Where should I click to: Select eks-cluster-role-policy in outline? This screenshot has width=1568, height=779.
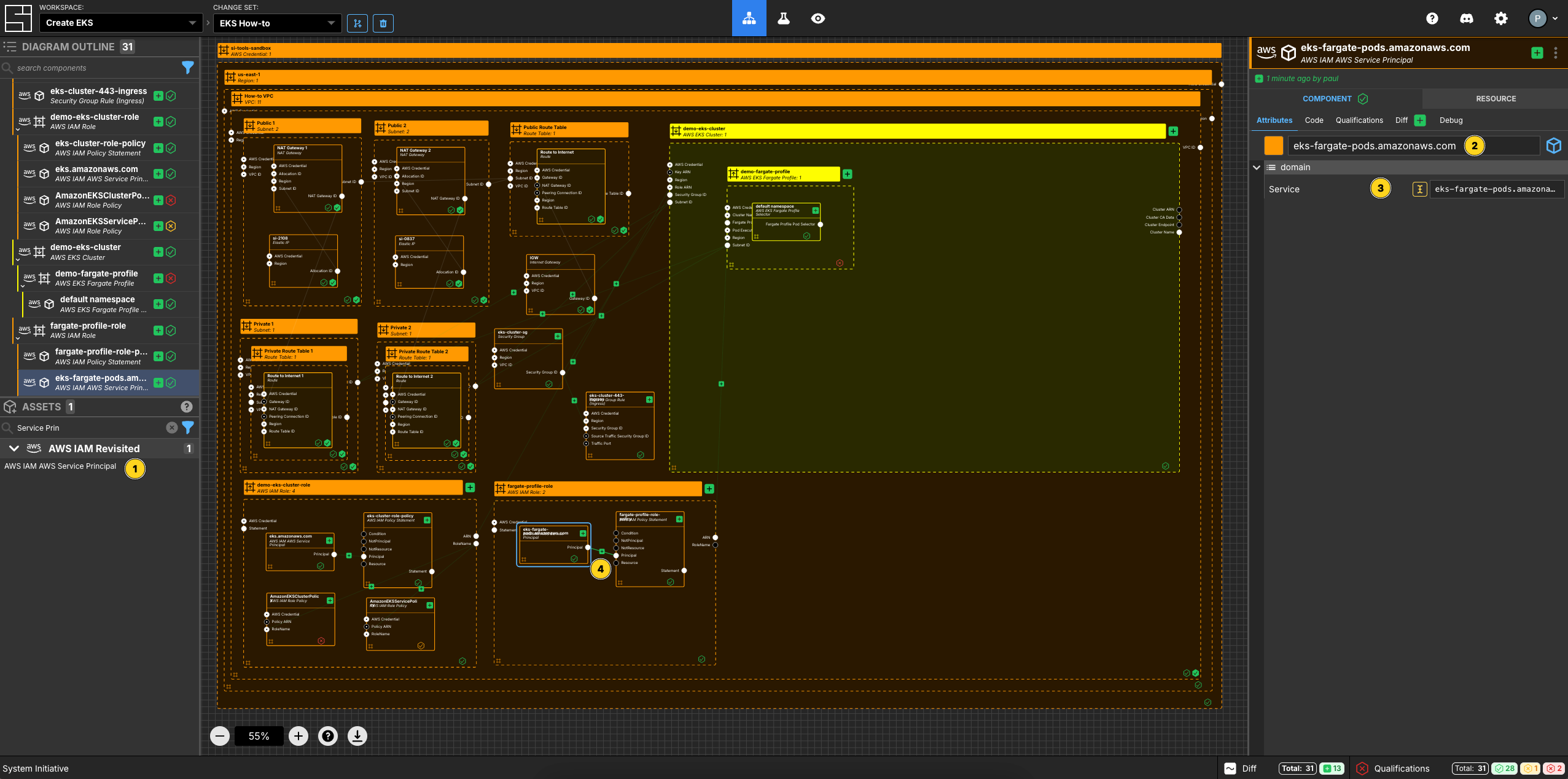point(107,148)
